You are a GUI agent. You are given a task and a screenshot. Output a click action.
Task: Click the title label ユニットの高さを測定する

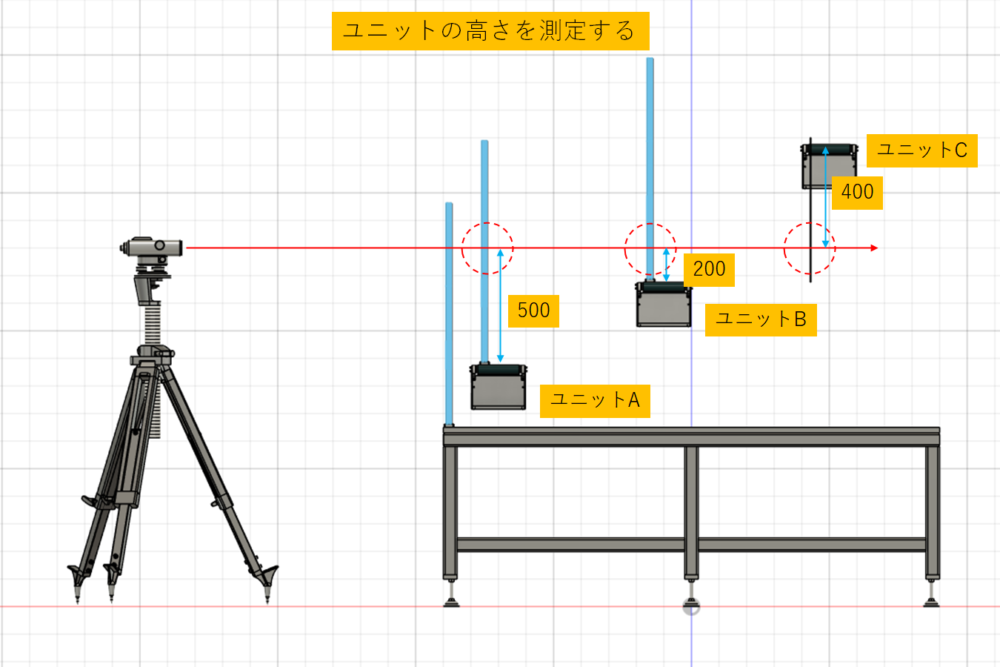489,31
